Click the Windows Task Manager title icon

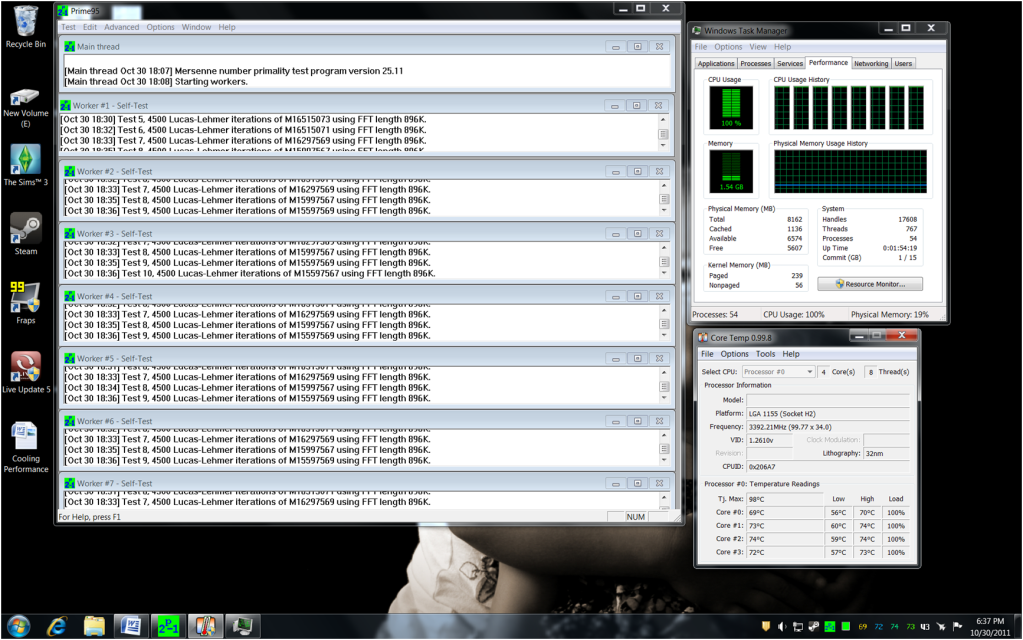[697, 31]
